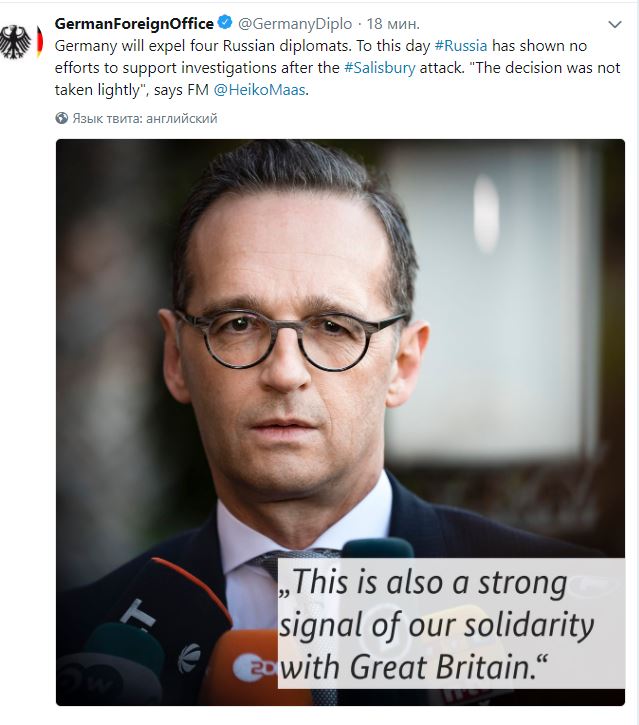Follow the #Russia hashtag
639x725 pixels.
tap(461, 46)
